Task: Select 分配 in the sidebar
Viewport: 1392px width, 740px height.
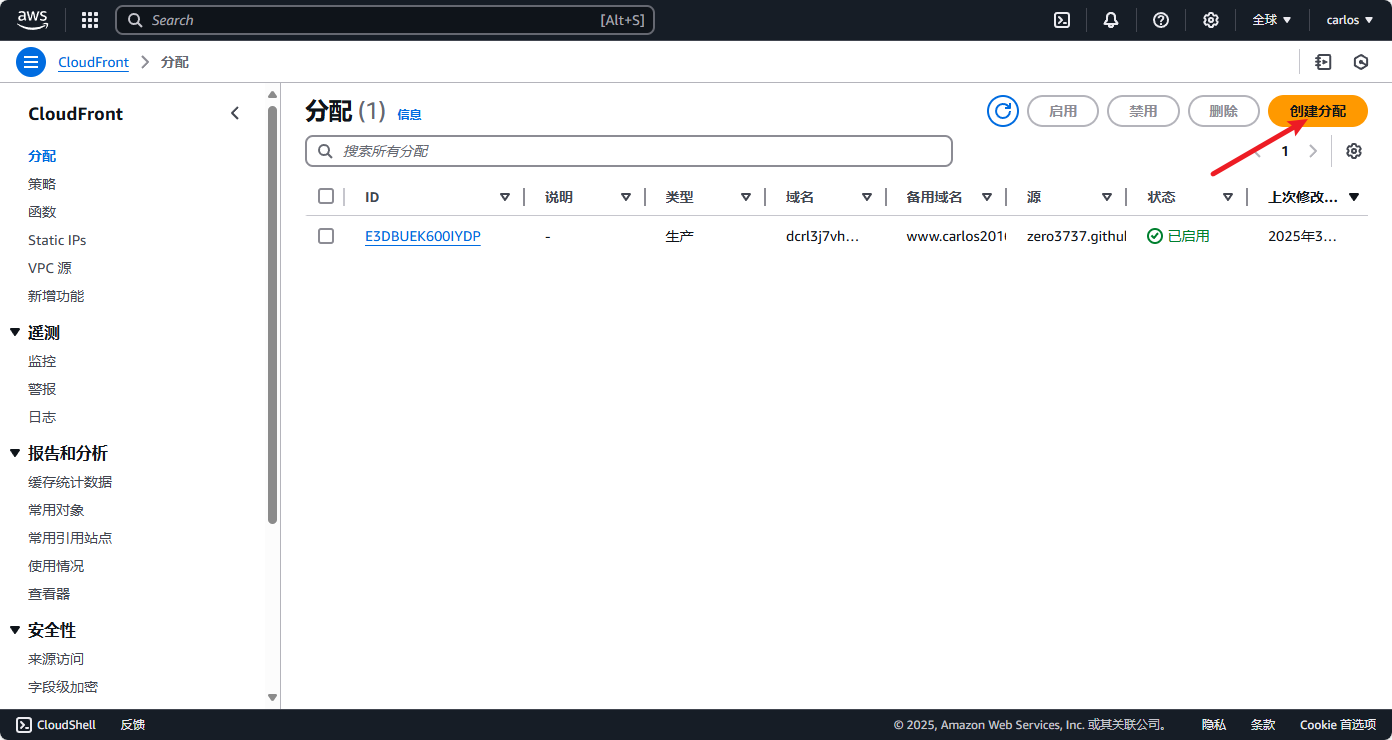Action: 42,156
